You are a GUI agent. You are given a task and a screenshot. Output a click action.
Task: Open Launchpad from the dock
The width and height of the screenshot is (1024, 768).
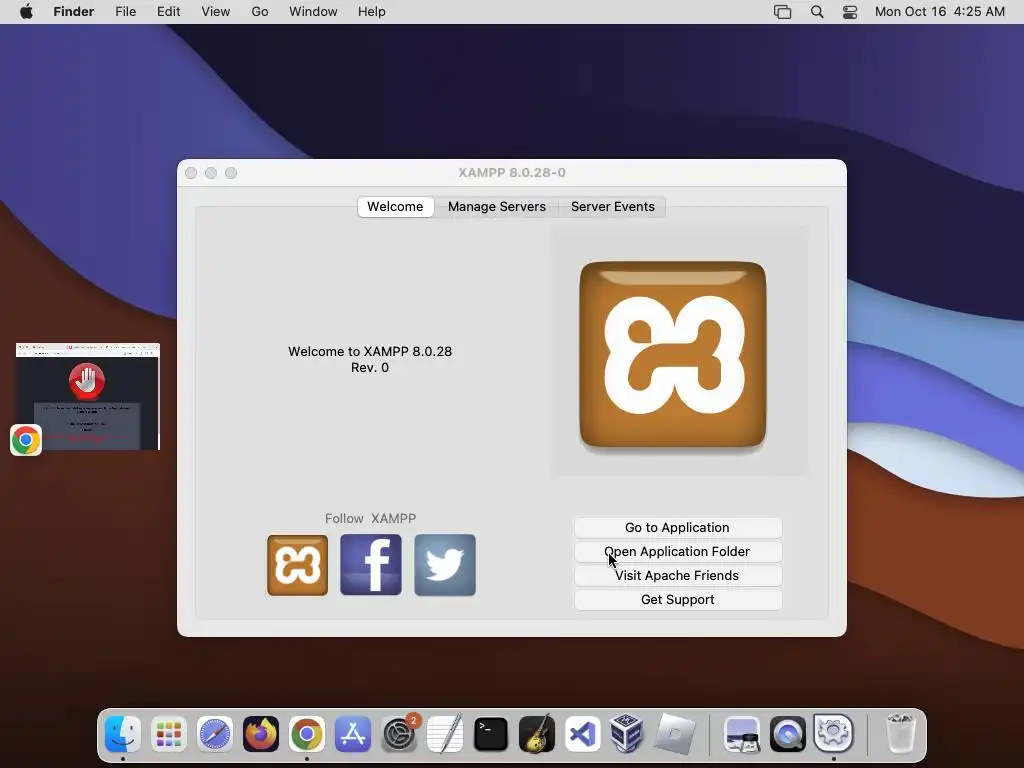(x=168, y=733)
